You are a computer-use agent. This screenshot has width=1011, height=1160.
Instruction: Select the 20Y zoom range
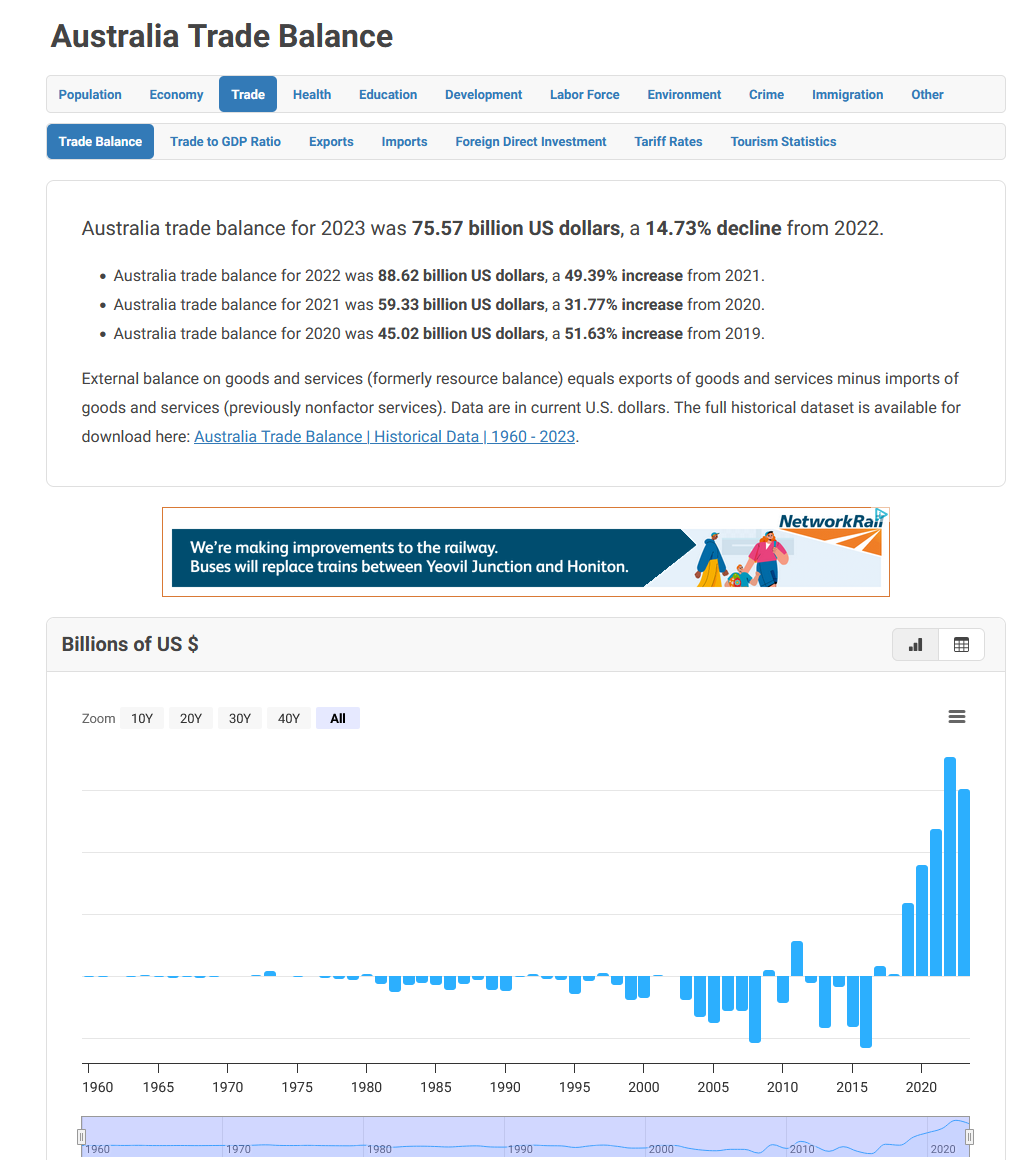point(191,718)
